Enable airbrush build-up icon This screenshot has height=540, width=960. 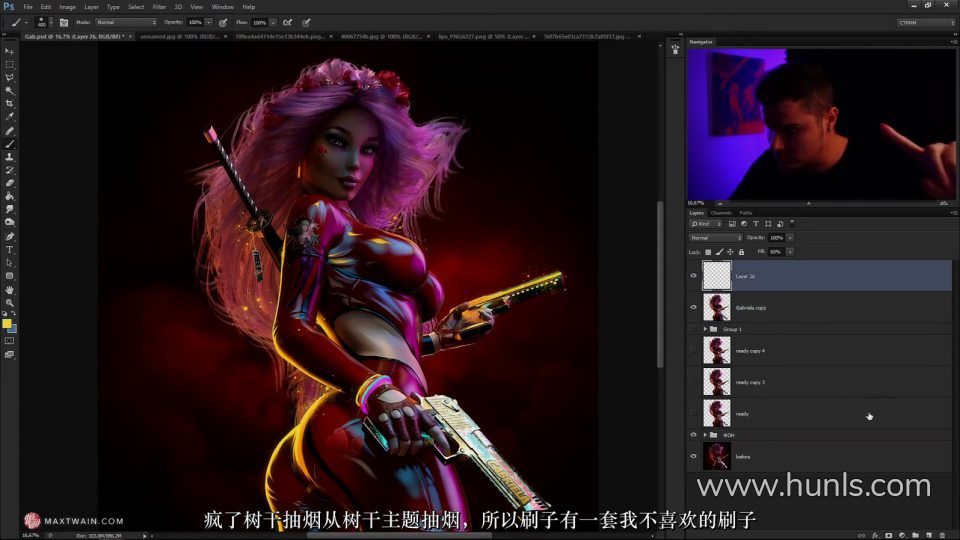coord(287,23)
